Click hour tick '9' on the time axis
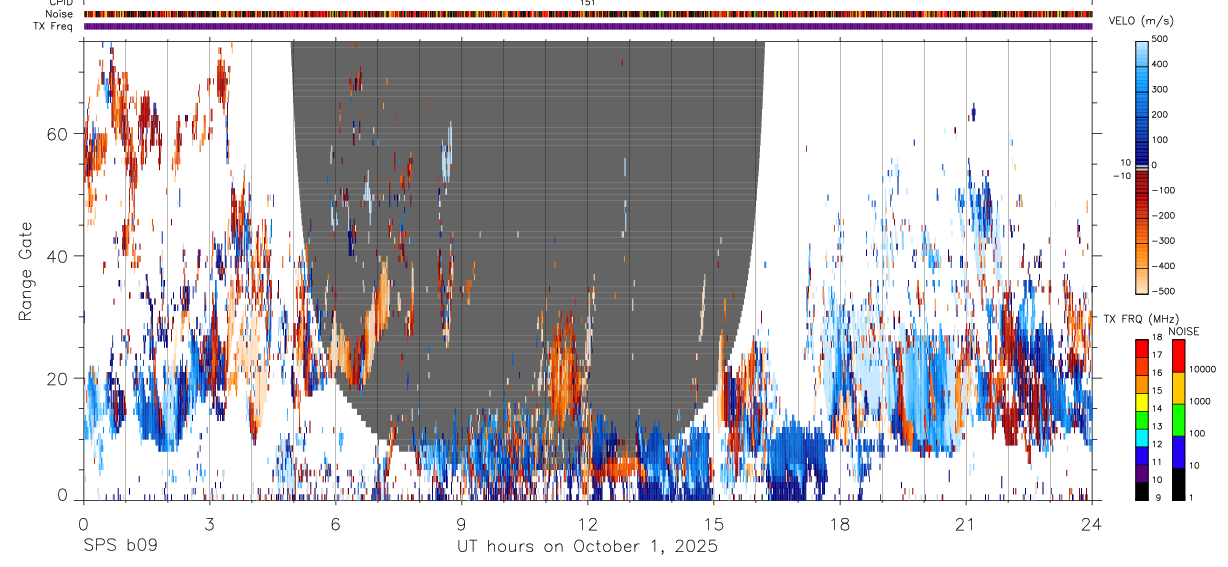The width and height of the screenshot is (1228, 567). coord(462,523)
